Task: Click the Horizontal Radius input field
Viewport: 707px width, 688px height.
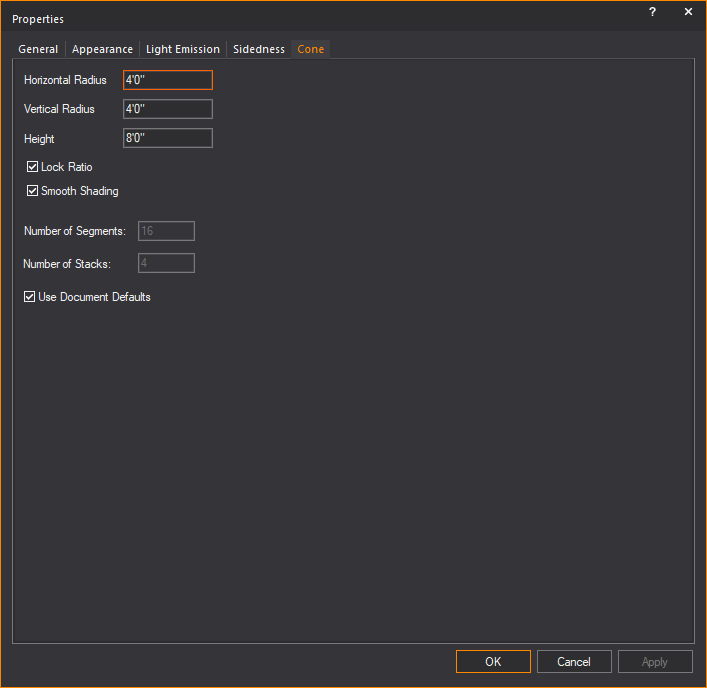Action: [168, 80]
